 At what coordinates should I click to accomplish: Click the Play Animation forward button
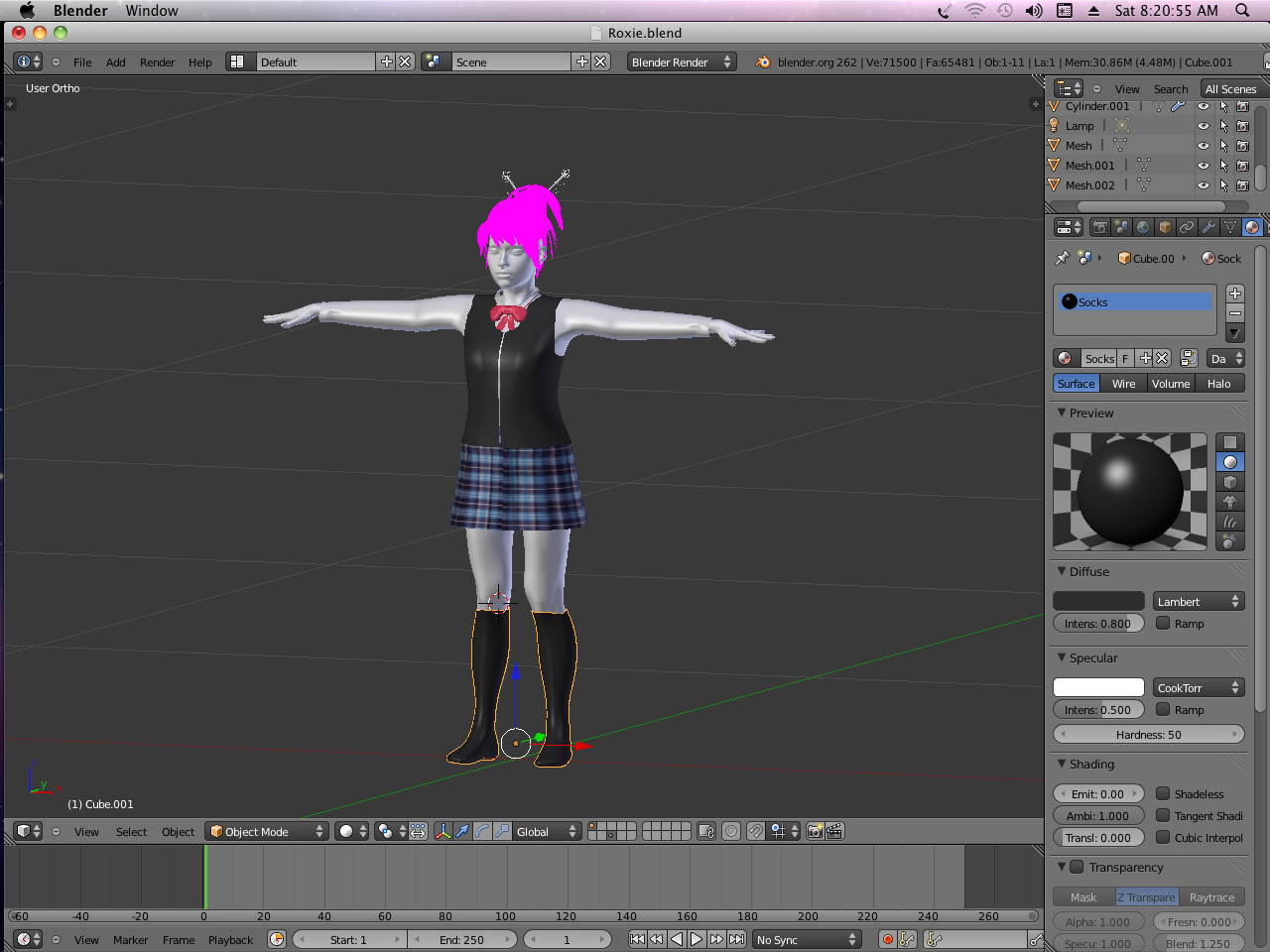point(697,939)
